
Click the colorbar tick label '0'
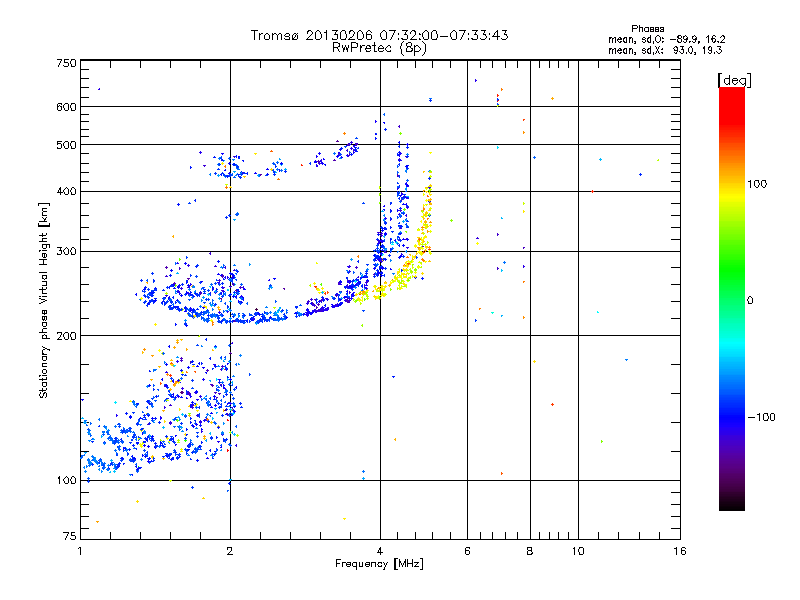(750, 301)
